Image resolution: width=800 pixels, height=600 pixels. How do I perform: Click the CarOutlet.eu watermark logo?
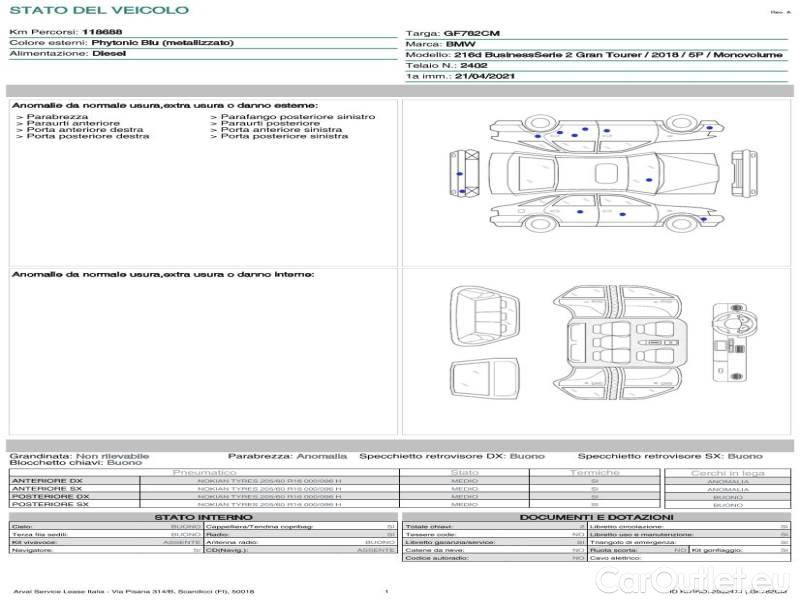[716, 577]
